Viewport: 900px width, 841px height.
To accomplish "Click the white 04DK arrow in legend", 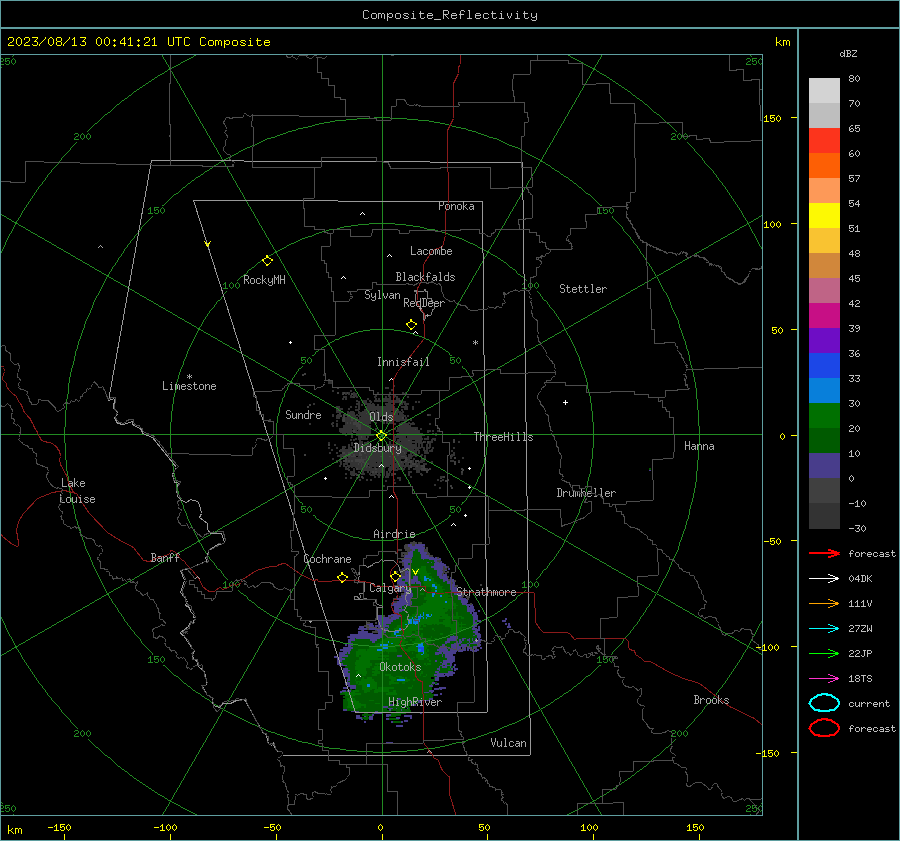I will [824, 579].
